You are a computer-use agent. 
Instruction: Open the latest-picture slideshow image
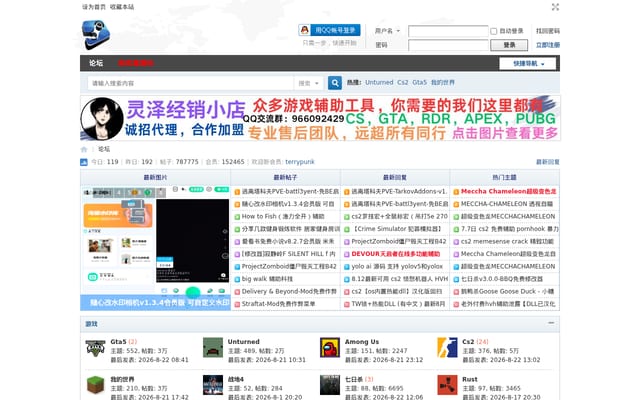tap(156, 248)
